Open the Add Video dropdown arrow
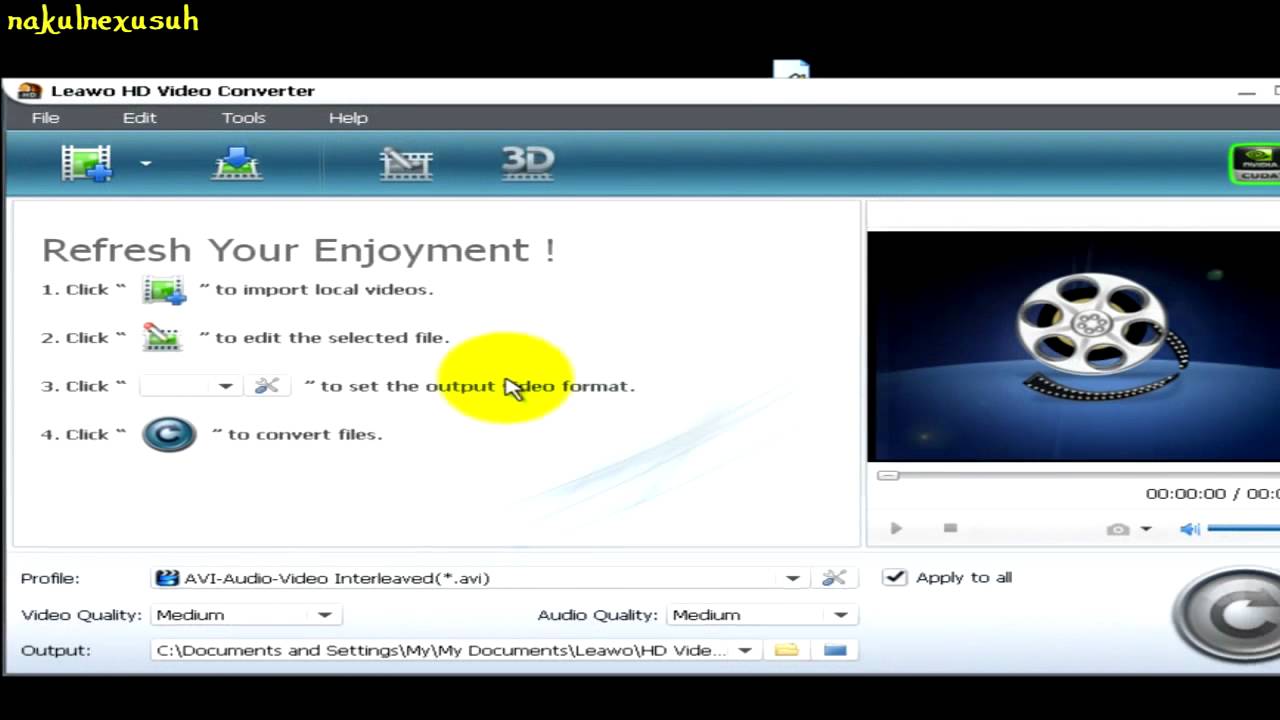Viewport: 1280px width, 720px height. [145, 163]
